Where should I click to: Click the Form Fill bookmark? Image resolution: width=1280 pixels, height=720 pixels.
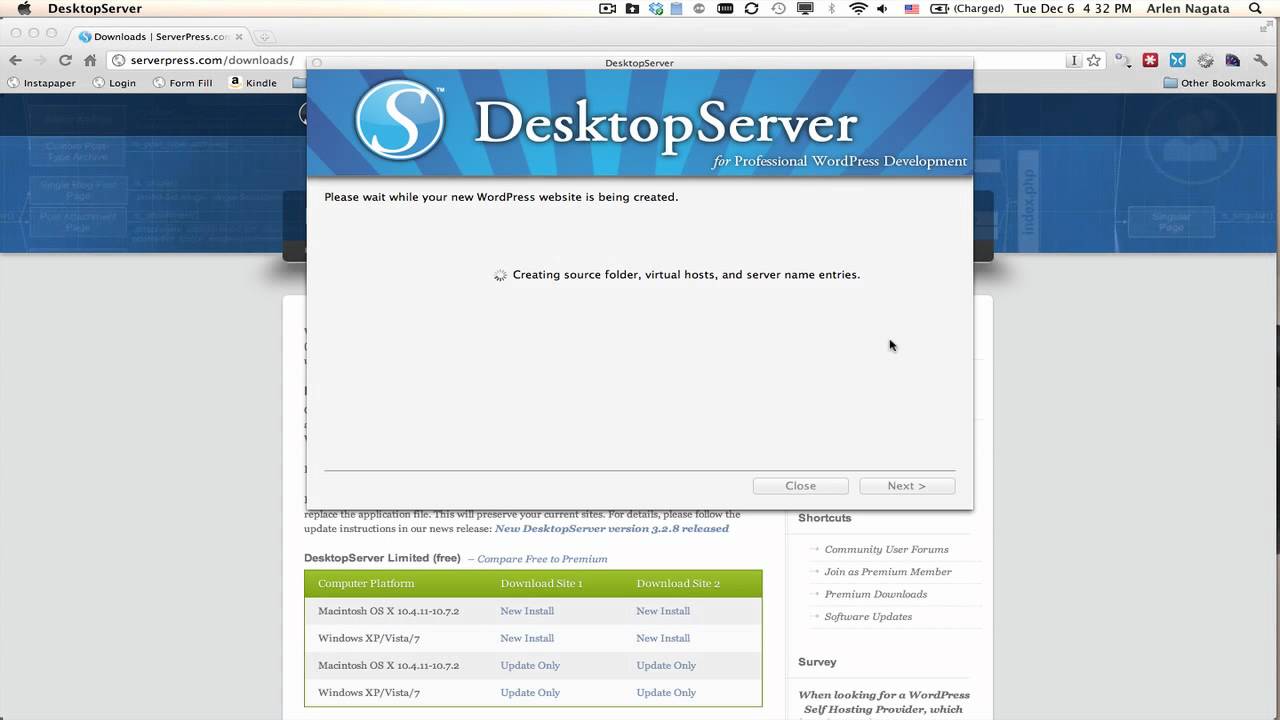(182, 83)
